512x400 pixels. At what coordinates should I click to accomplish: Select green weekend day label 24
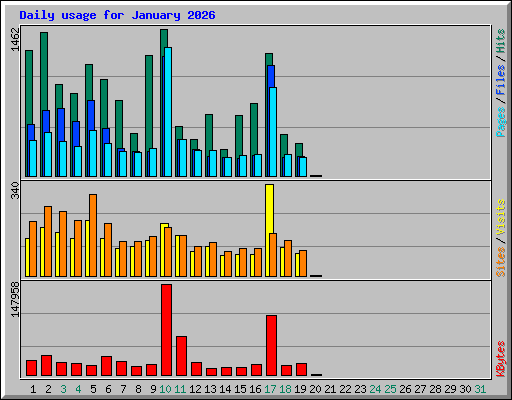pos(375,389)
